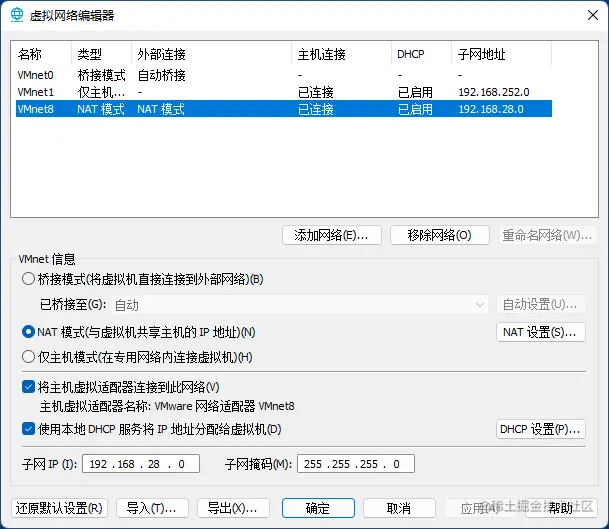Click subnet address 192.168.252.0 cell
Screen dimensions: 609x529
coord(494,92)
